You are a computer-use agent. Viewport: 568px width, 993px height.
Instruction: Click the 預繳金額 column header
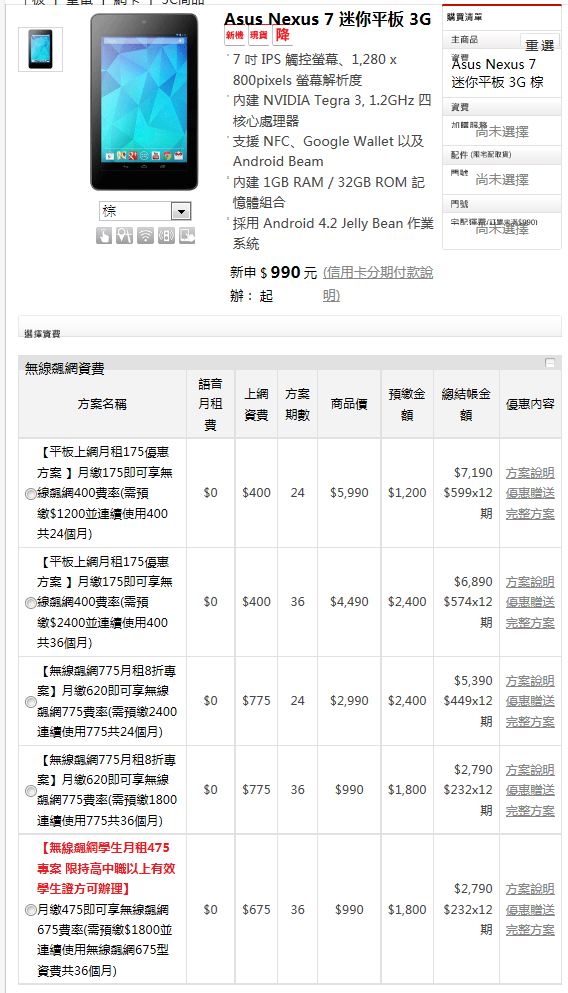[x=407, y=404]
